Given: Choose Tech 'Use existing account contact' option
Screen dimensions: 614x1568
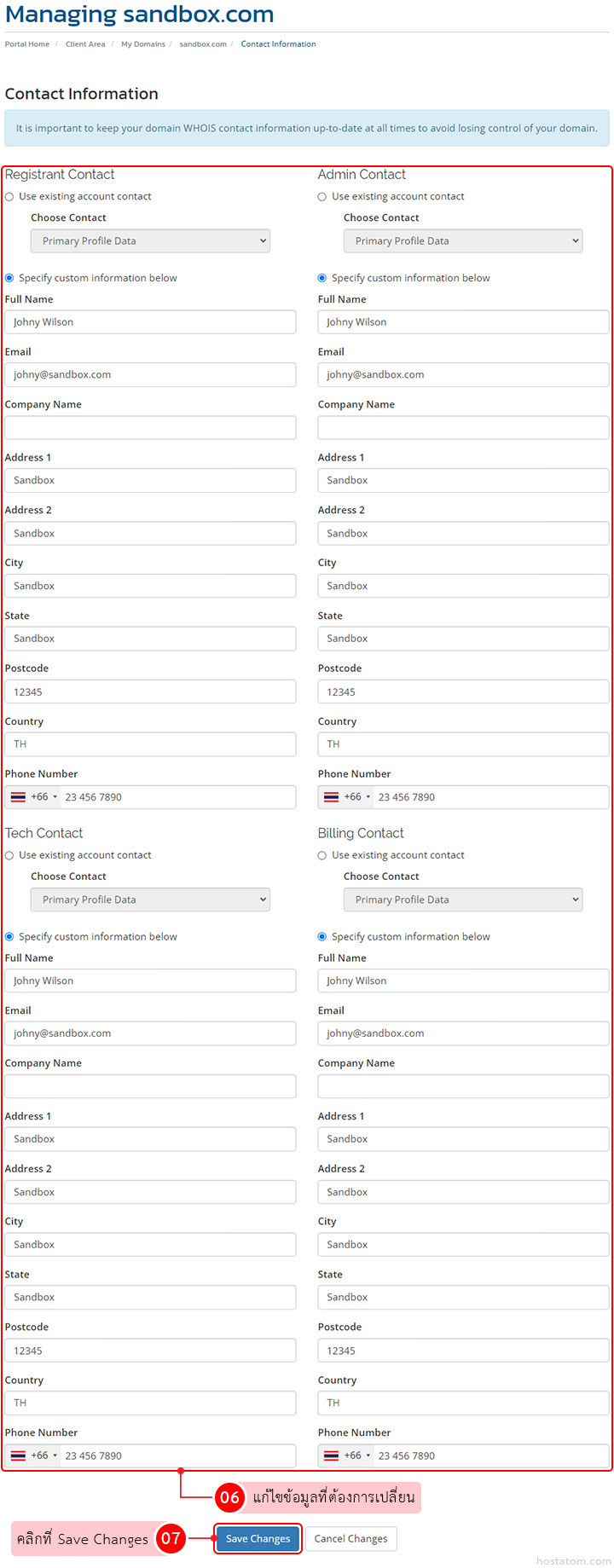Looking at the screenshot, I should tap(9, 855).
